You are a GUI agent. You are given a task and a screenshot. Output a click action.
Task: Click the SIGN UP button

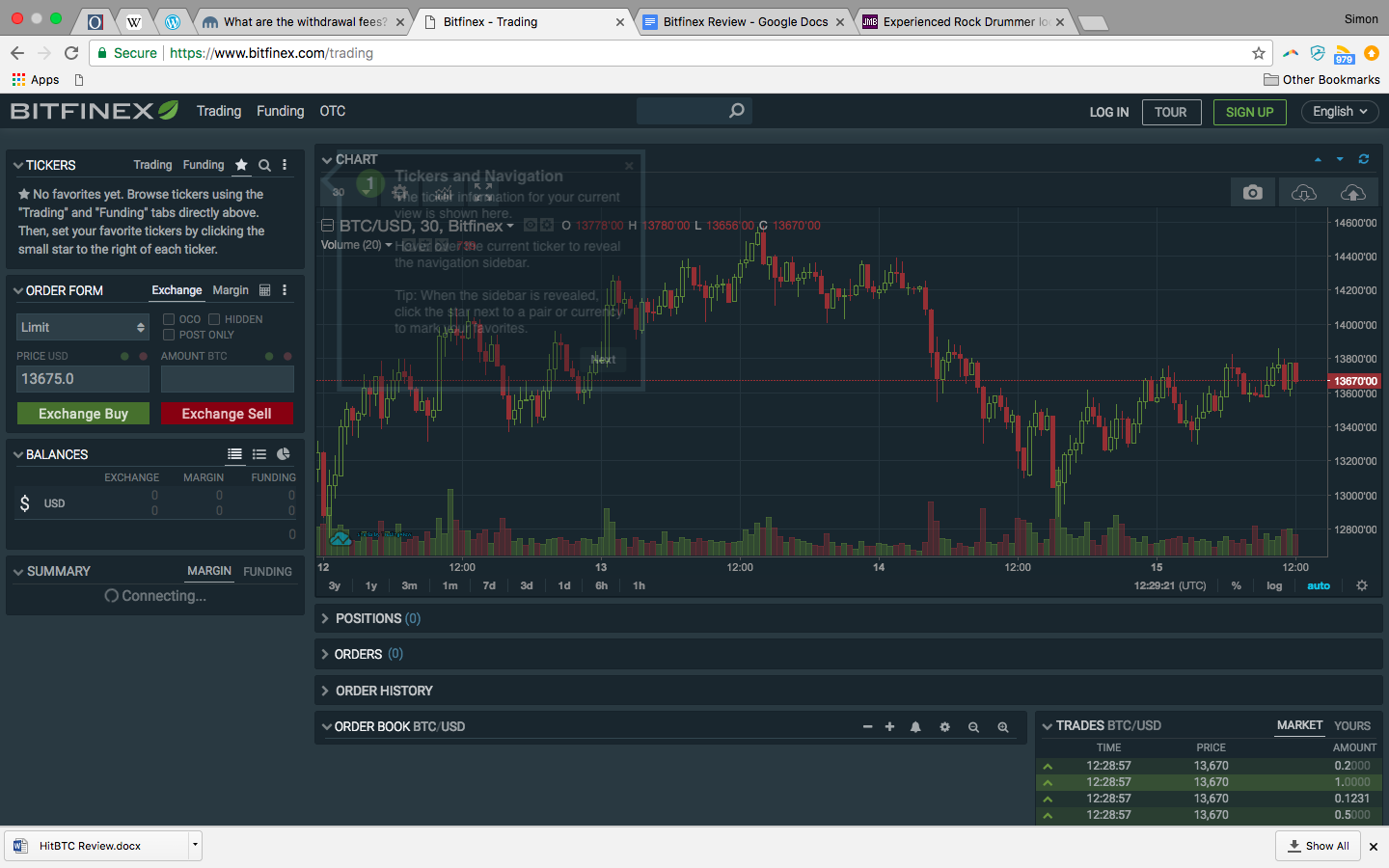pyautogui.click(x=1249, y=112)
